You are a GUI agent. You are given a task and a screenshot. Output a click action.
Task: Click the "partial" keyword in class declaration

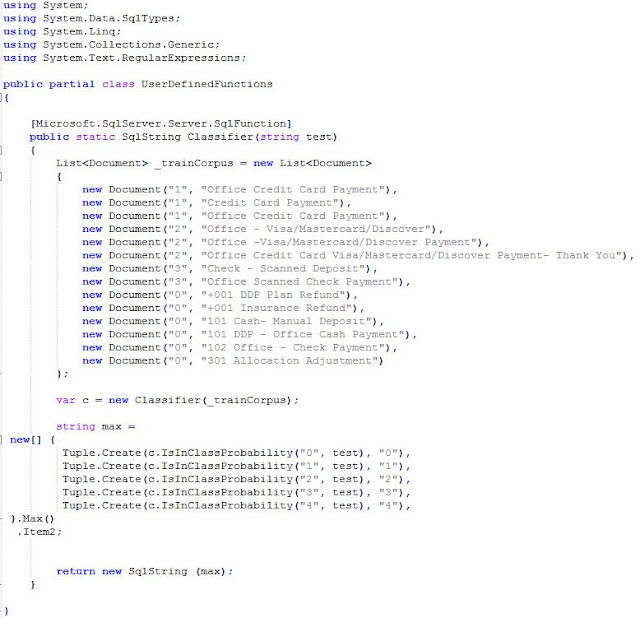[72, 84]
